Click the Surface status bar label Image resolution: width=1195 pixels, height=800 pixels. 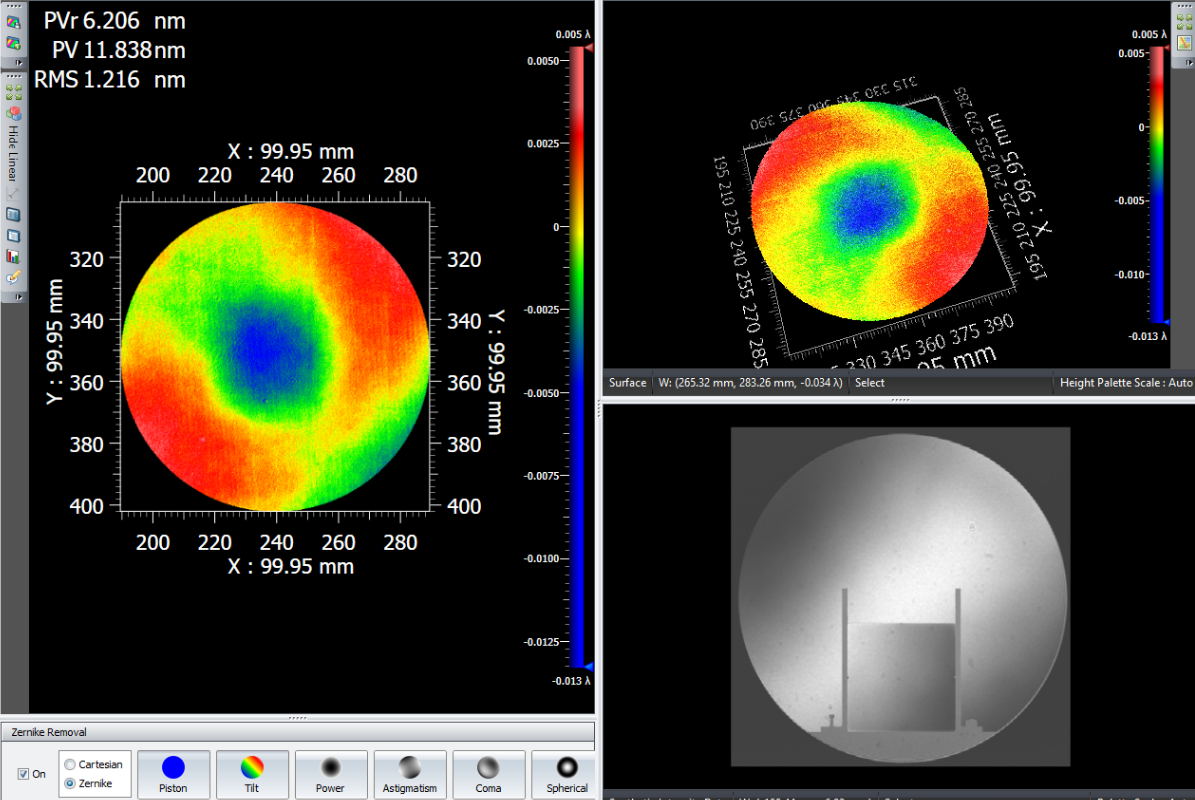(628, 383)
